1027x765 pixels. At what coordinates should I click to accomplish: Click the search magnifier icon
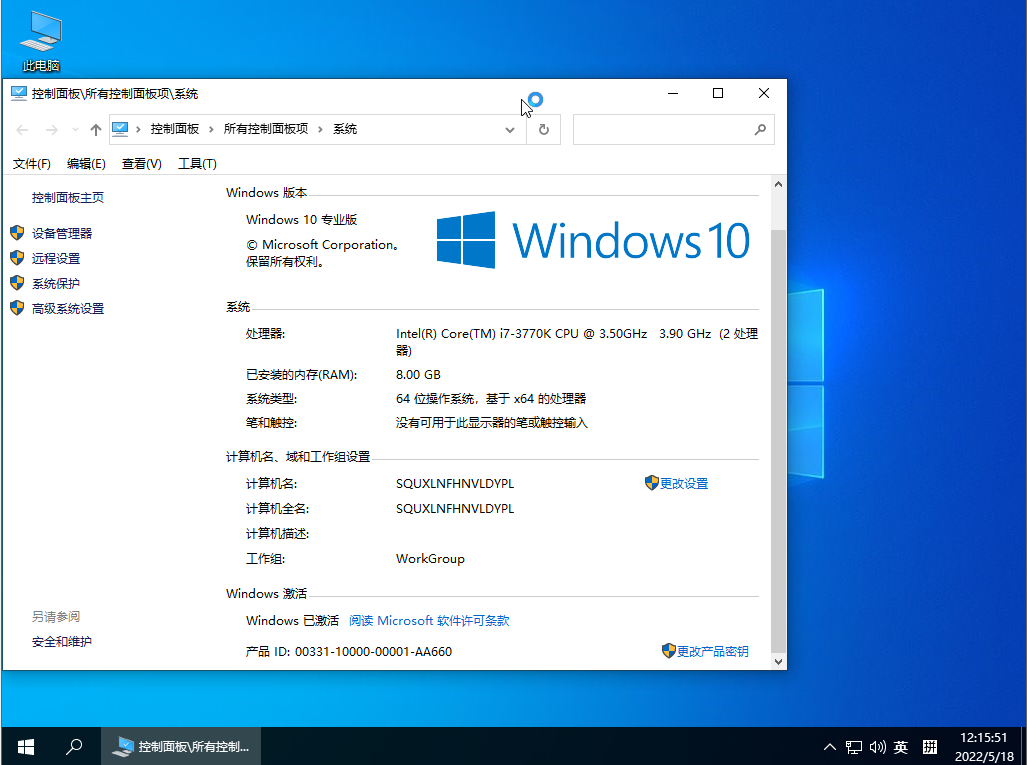[x=760, y=130]
